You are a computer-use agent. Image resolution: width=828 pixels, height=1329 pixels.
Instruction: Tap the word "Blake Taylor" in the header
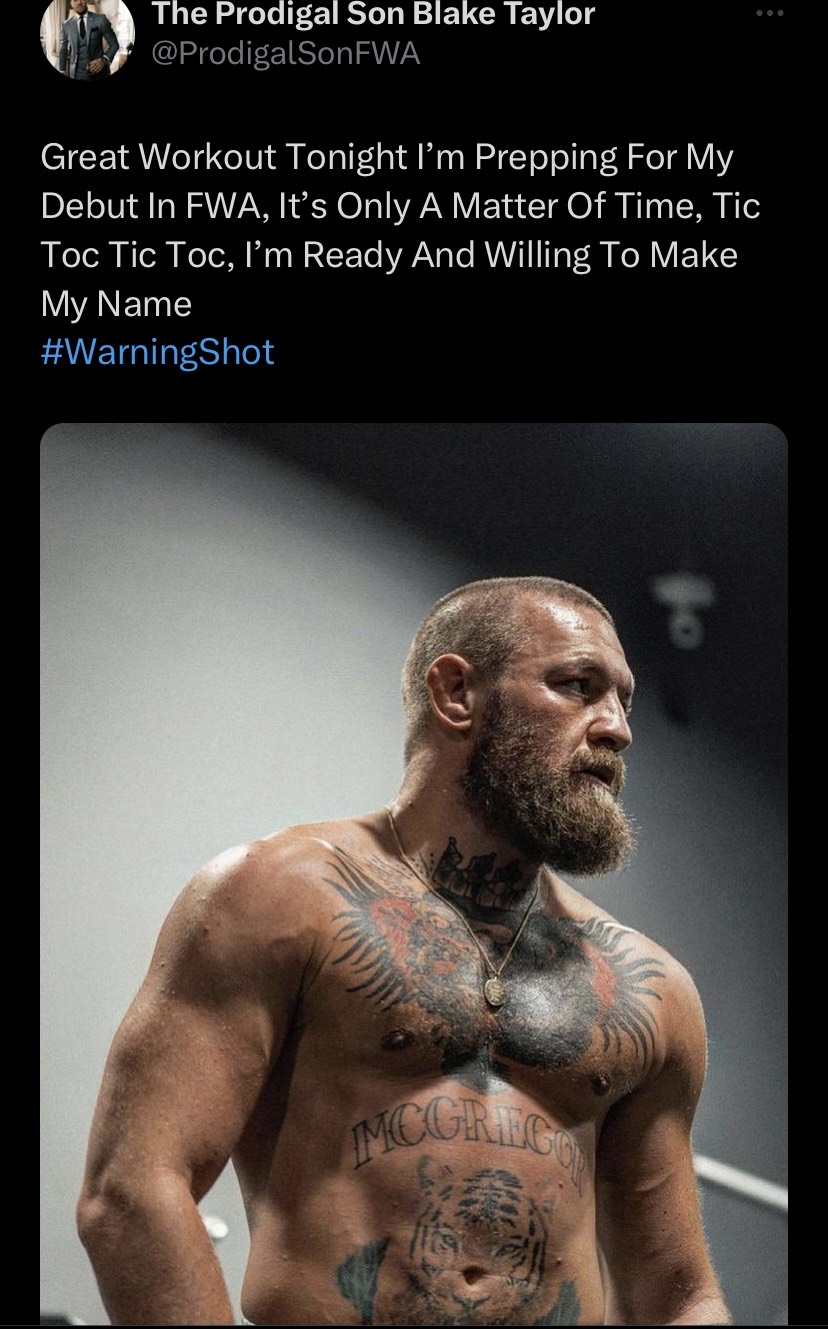[x=512, y=15]
